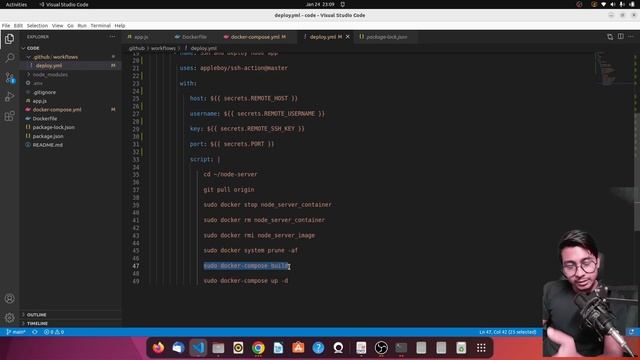The height and width of the screenshot is (360, 640).
Task: Switch to the app.js tab
Action: [x=142, y=37]
